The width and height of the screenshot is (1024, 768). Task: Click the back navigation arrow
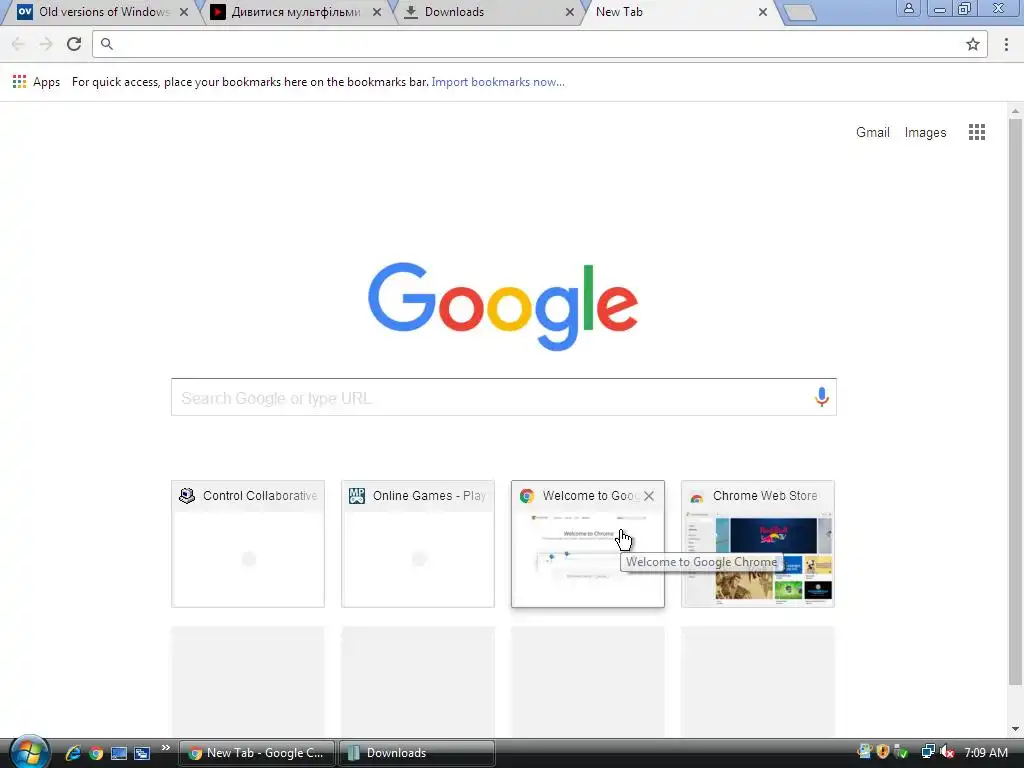pos(18,44)
